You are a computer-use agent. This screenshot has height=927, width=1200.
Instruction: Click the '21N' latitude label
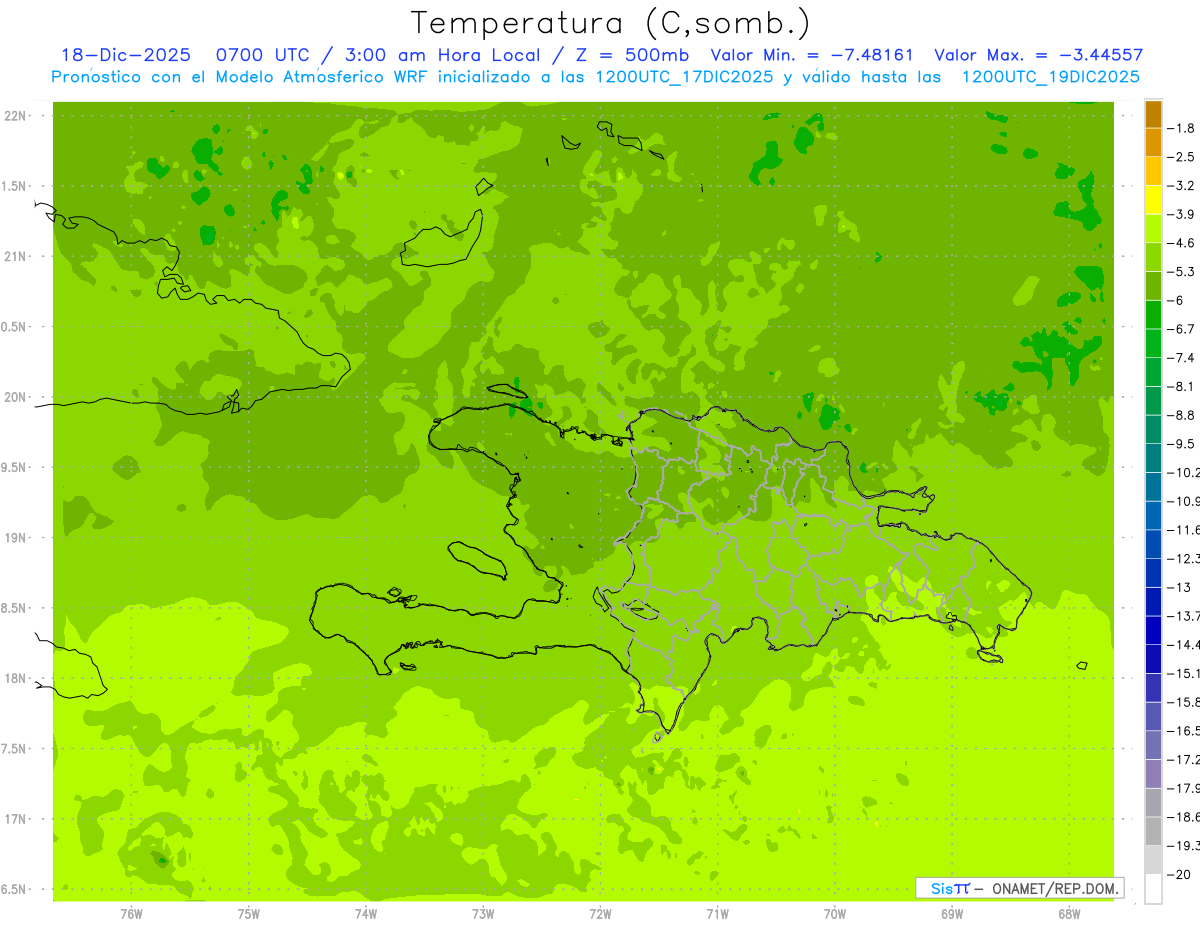coord(17,256)
